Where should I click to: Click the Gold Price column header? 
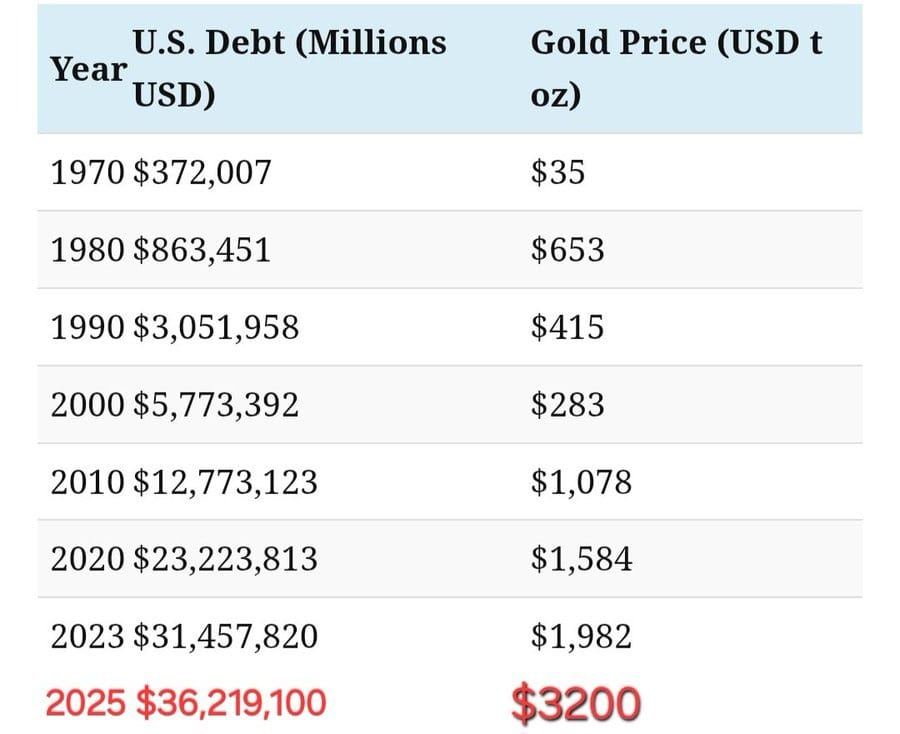(x=676, y=70)
